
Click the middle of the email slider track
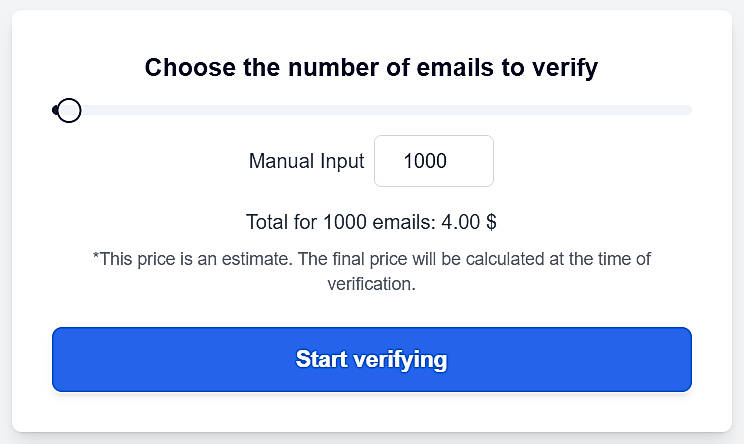click(x=372, y=110)
